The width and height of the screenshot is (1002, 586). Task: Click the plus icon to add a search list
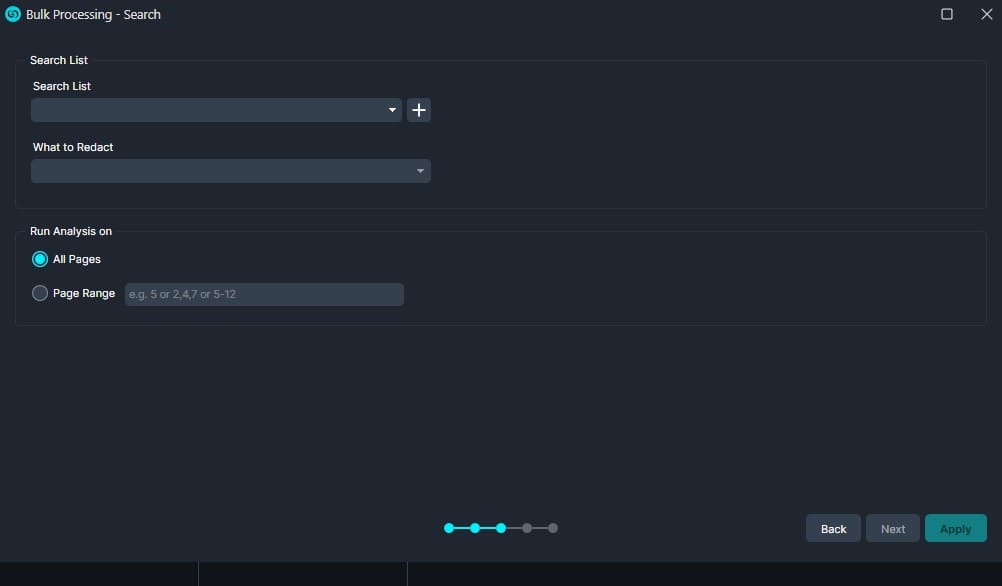418,110
